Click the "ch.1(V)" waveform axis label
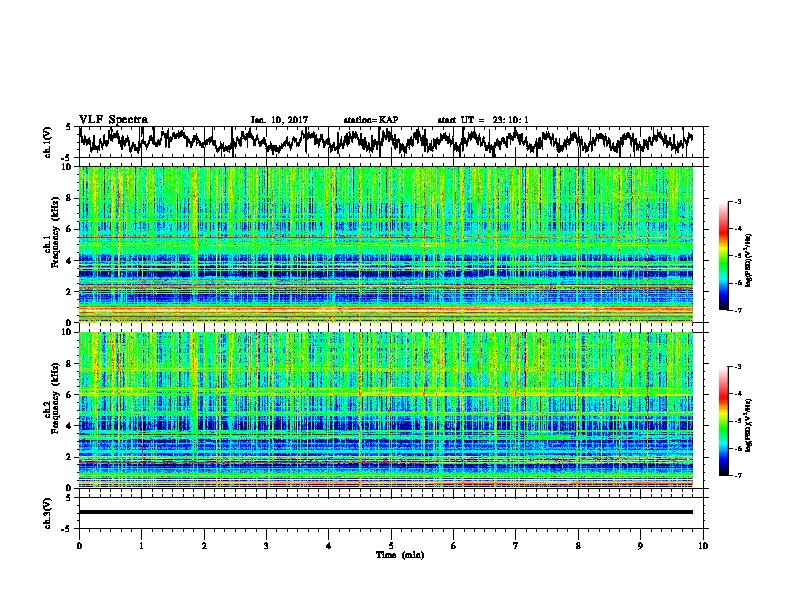Viewport: 792px width, 612px height. [48, 142]
